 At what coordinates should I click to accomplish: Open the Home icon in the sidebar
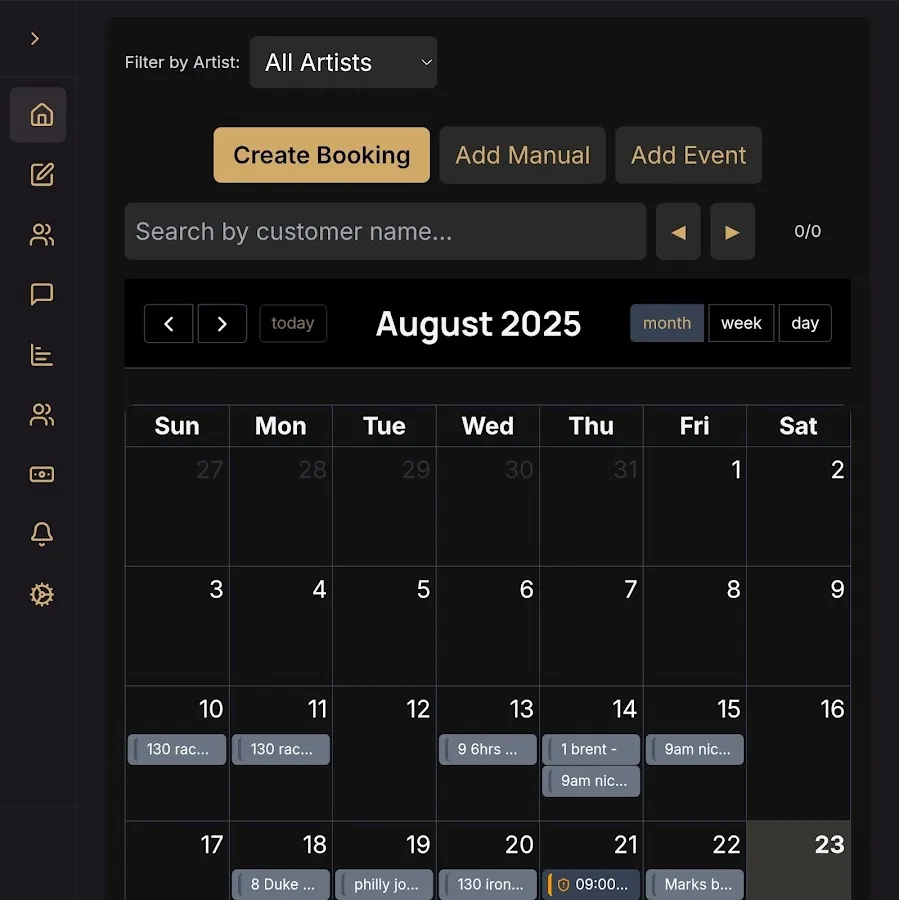pos(41,115)
